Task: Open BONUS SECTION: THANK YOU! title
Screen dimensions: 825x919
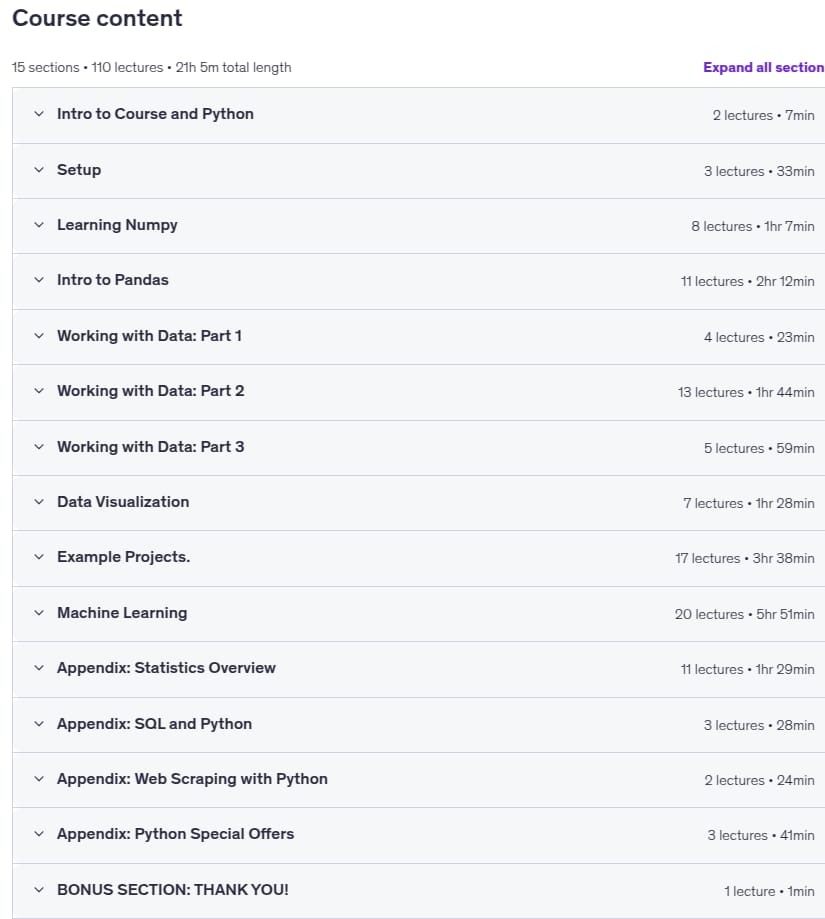Action: (x=172, y=890)
